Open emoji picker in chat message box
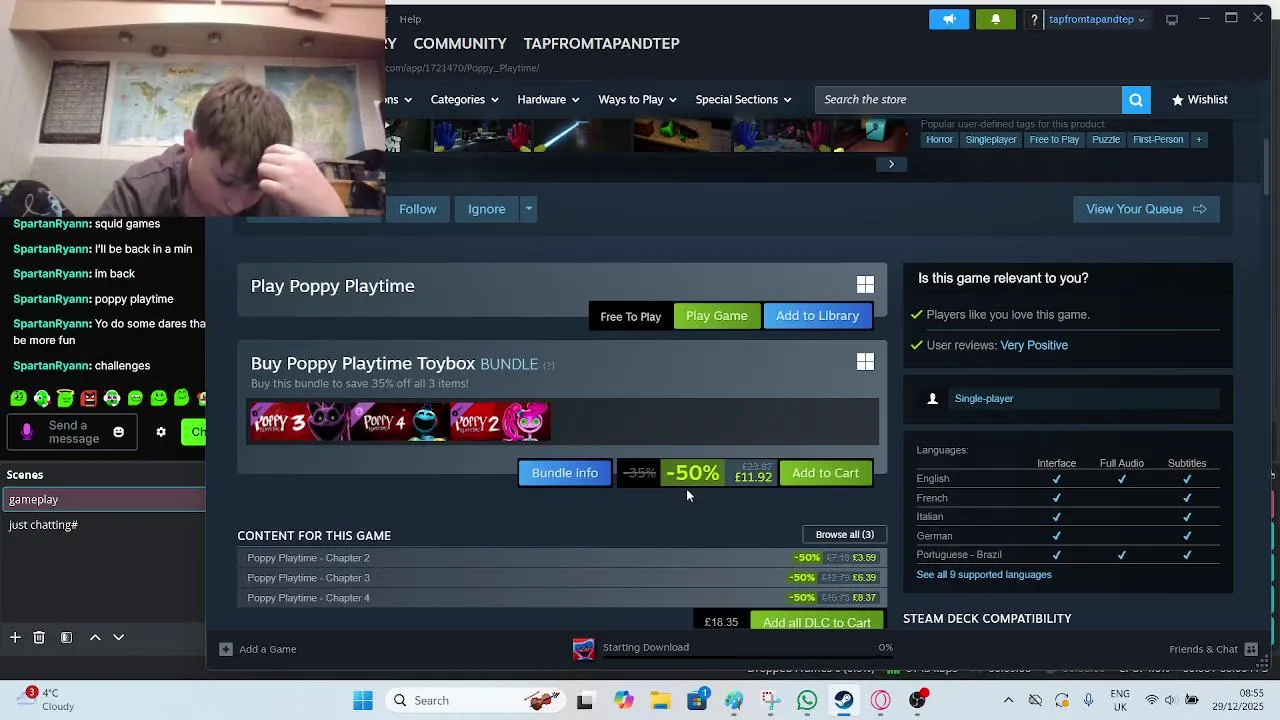The height and width of the screenshot is (720, 1280). 118,432
